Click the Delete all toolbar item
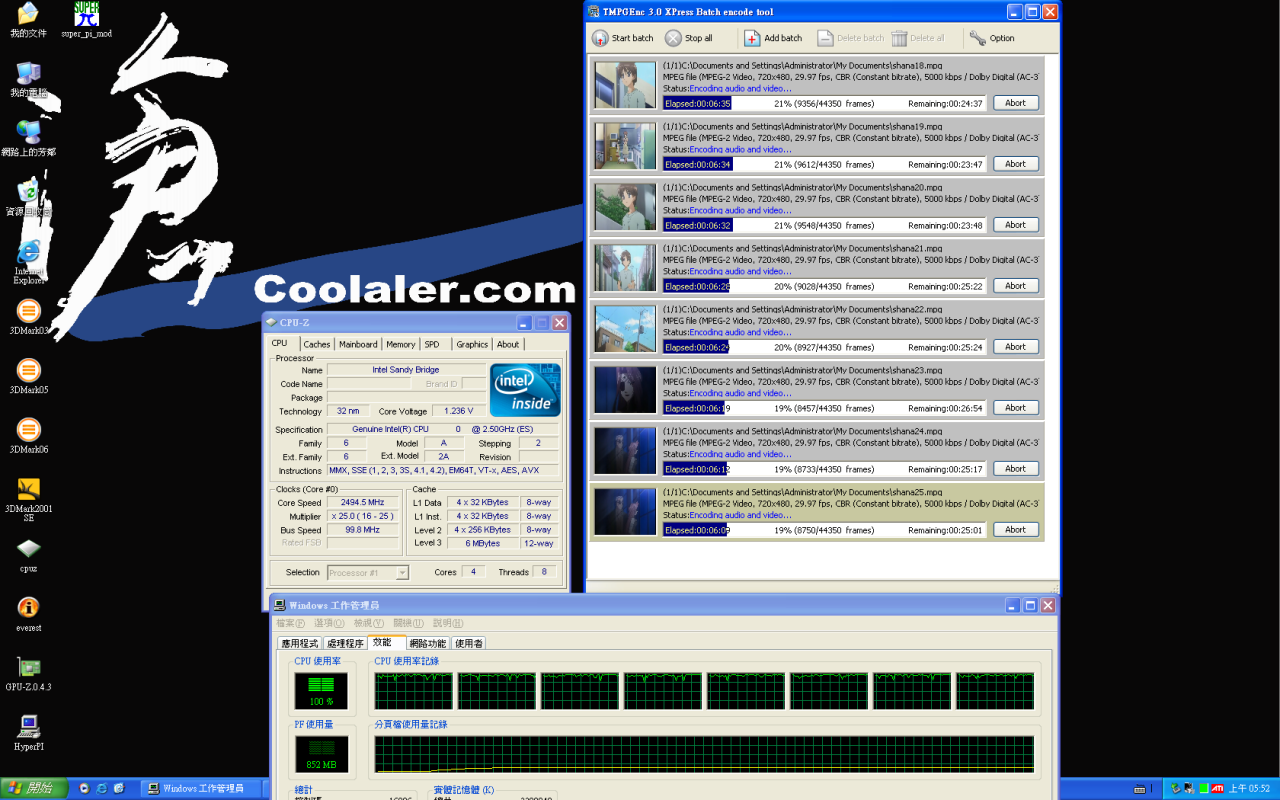Viewport: 1280px width, 800px height. coord(918,38)
